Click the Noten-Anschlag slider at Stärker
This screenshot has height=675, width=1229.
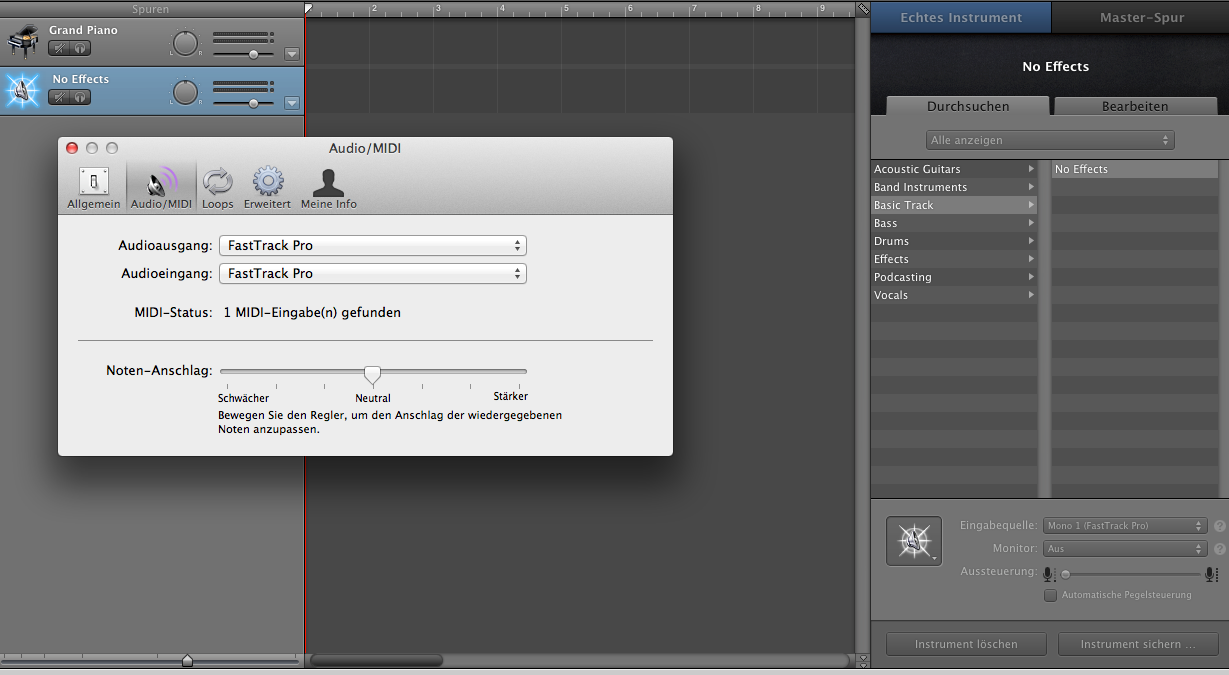click(x=519, y=372)
